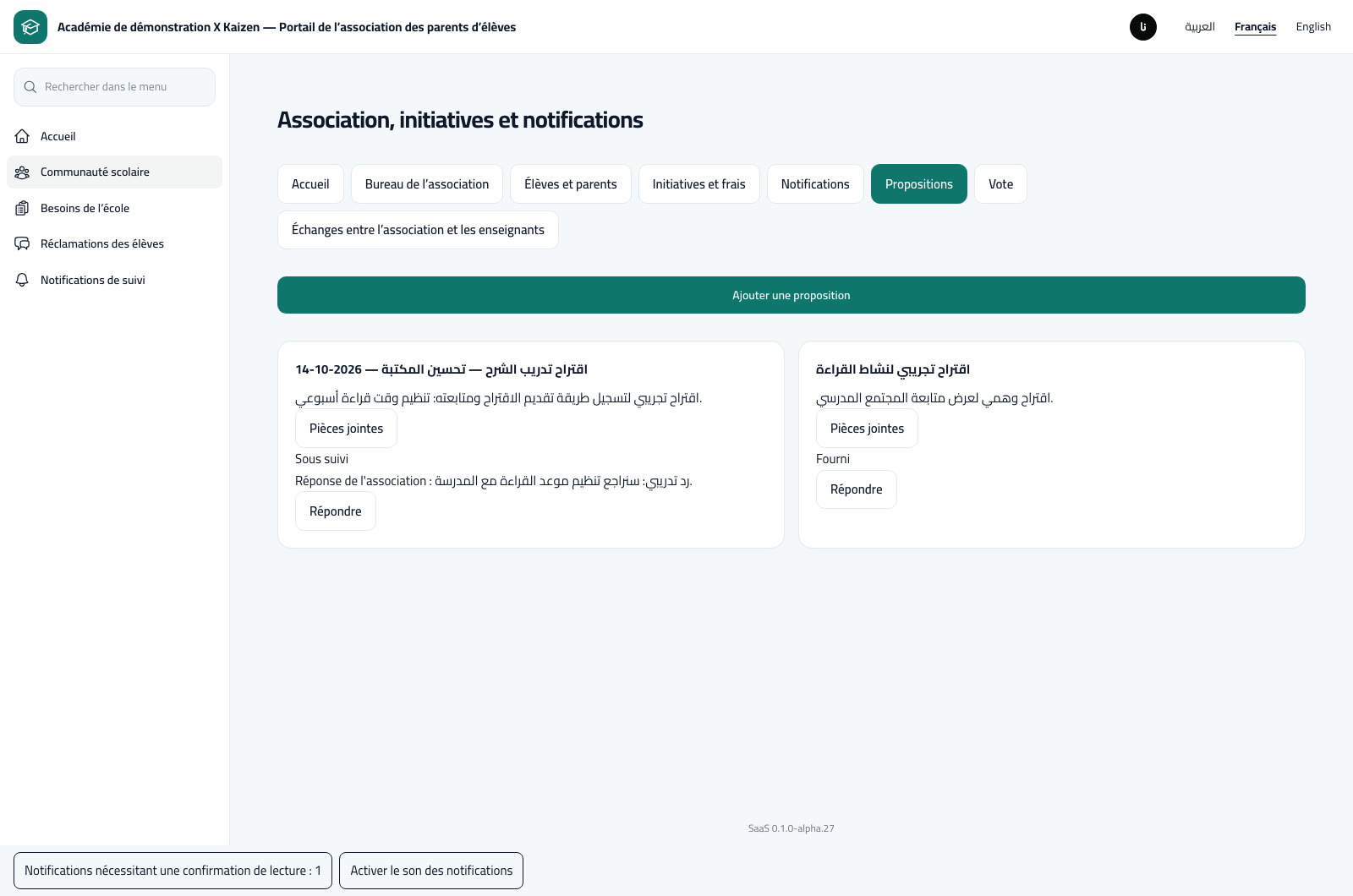The height and width of the screenshot is (896, 1353).
Task: Open Notifications de suivi in the sidebar
Action: click(114, 280)
